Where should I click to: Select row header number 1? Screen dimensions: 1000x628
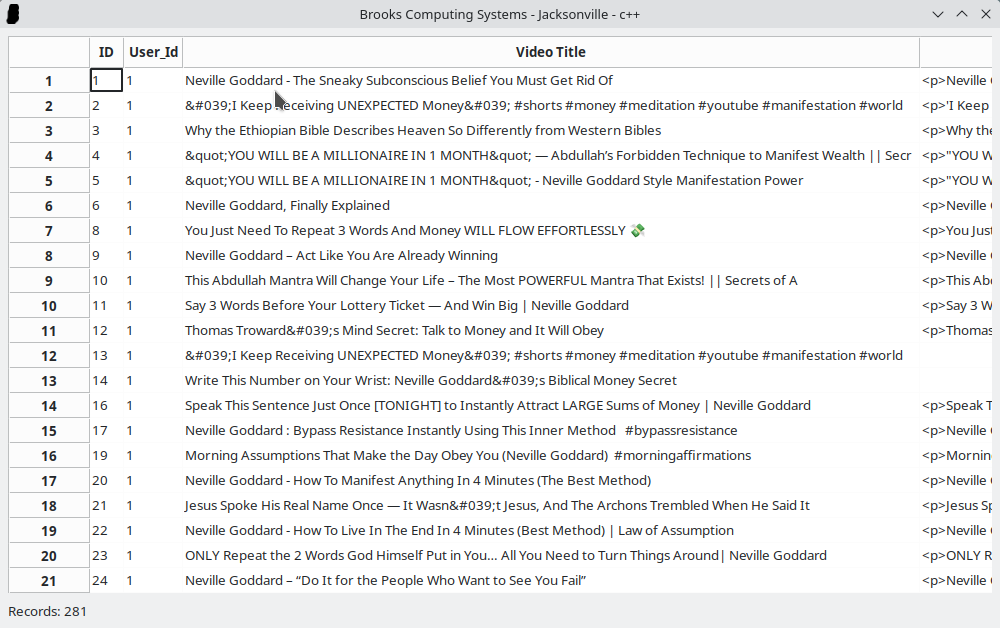coord(49,81)
